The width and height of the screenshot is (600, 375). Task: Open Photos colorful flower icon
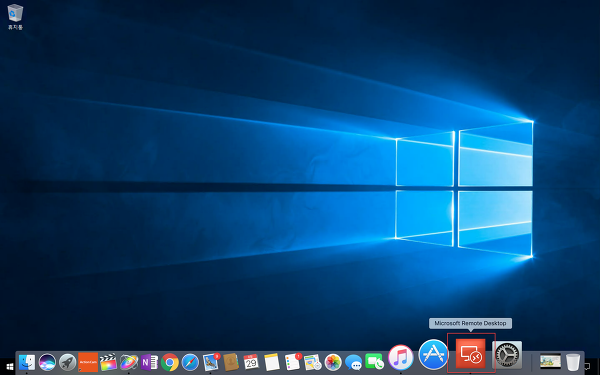pyautogui.click(x=333, y=362)
